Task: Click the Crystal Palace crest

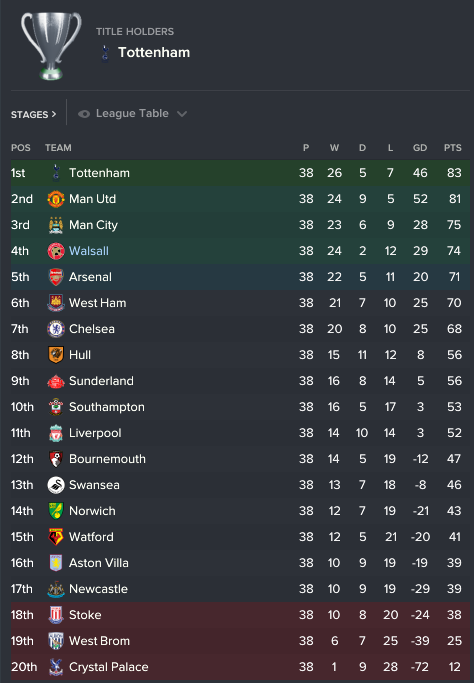Action: click(x=56, y=667)
